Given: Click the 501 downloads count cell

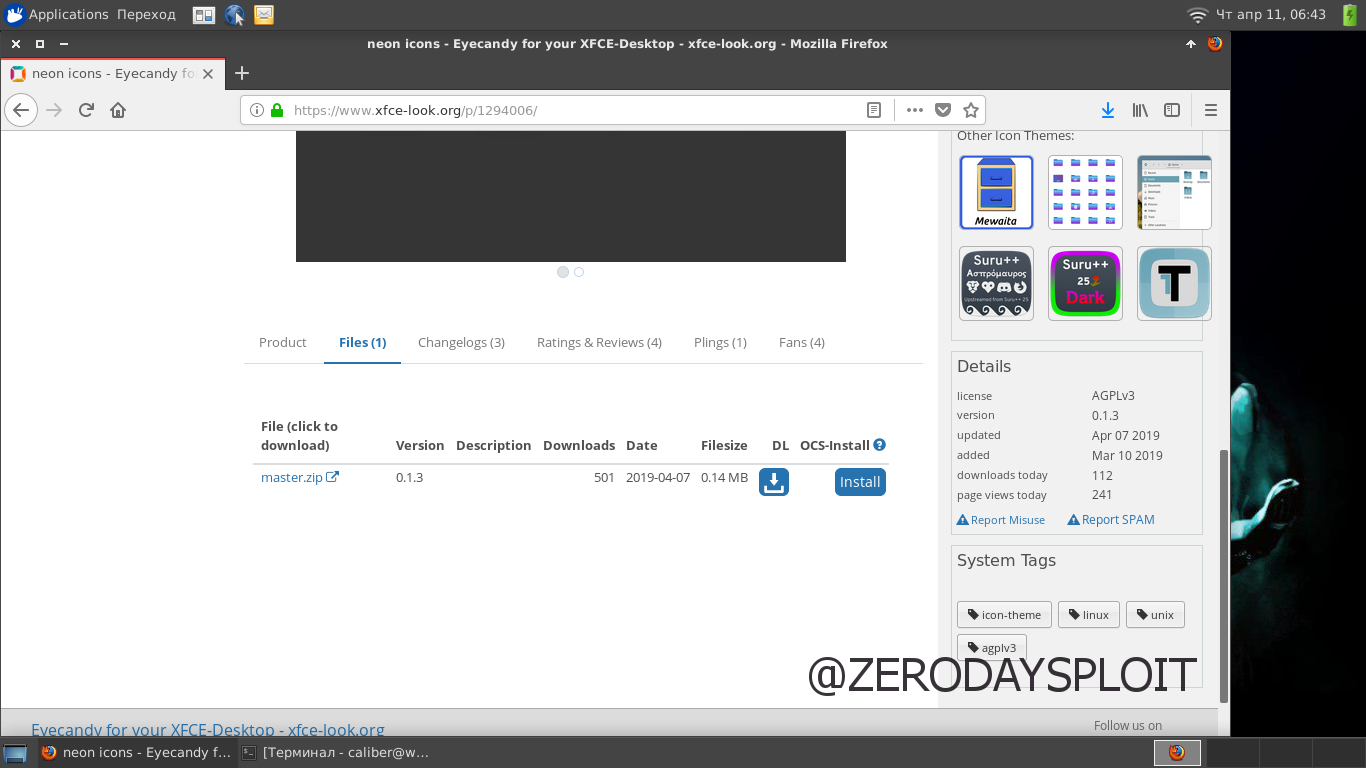Looking at the screenshot, I should tap(604, 477).
